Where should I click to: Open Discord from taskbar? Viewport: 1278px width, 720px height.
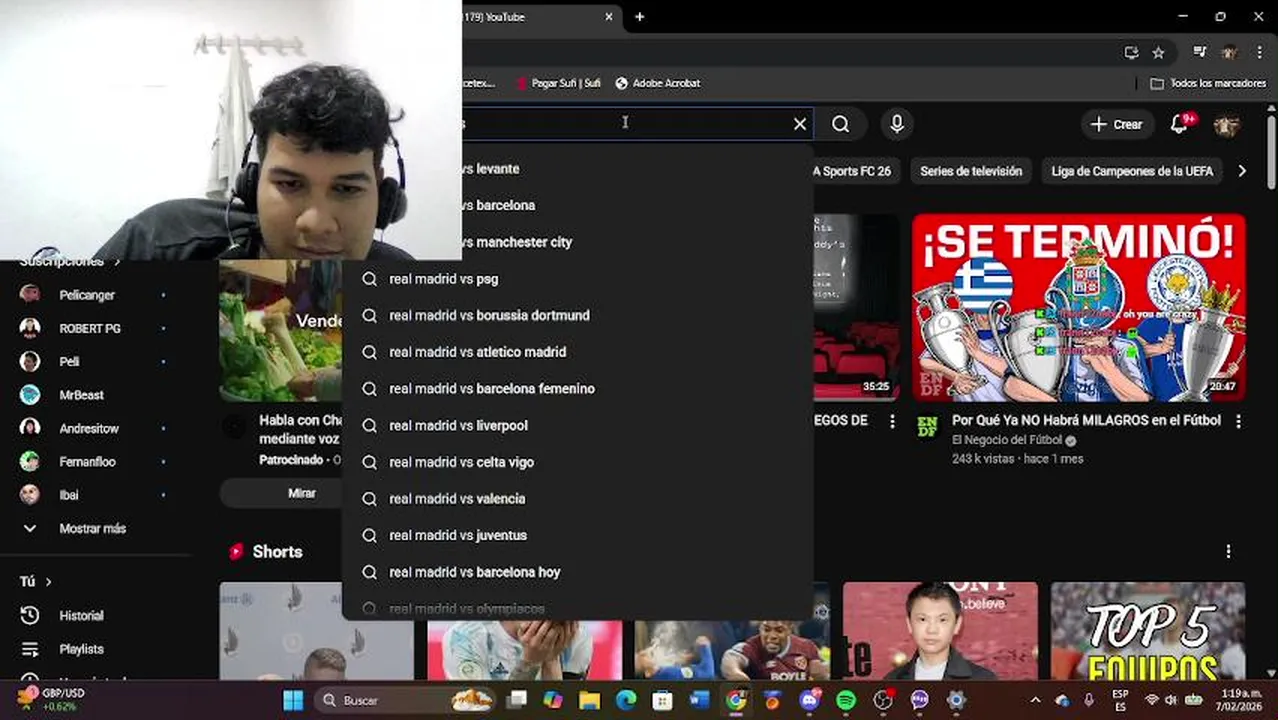(x=809, y=701)
